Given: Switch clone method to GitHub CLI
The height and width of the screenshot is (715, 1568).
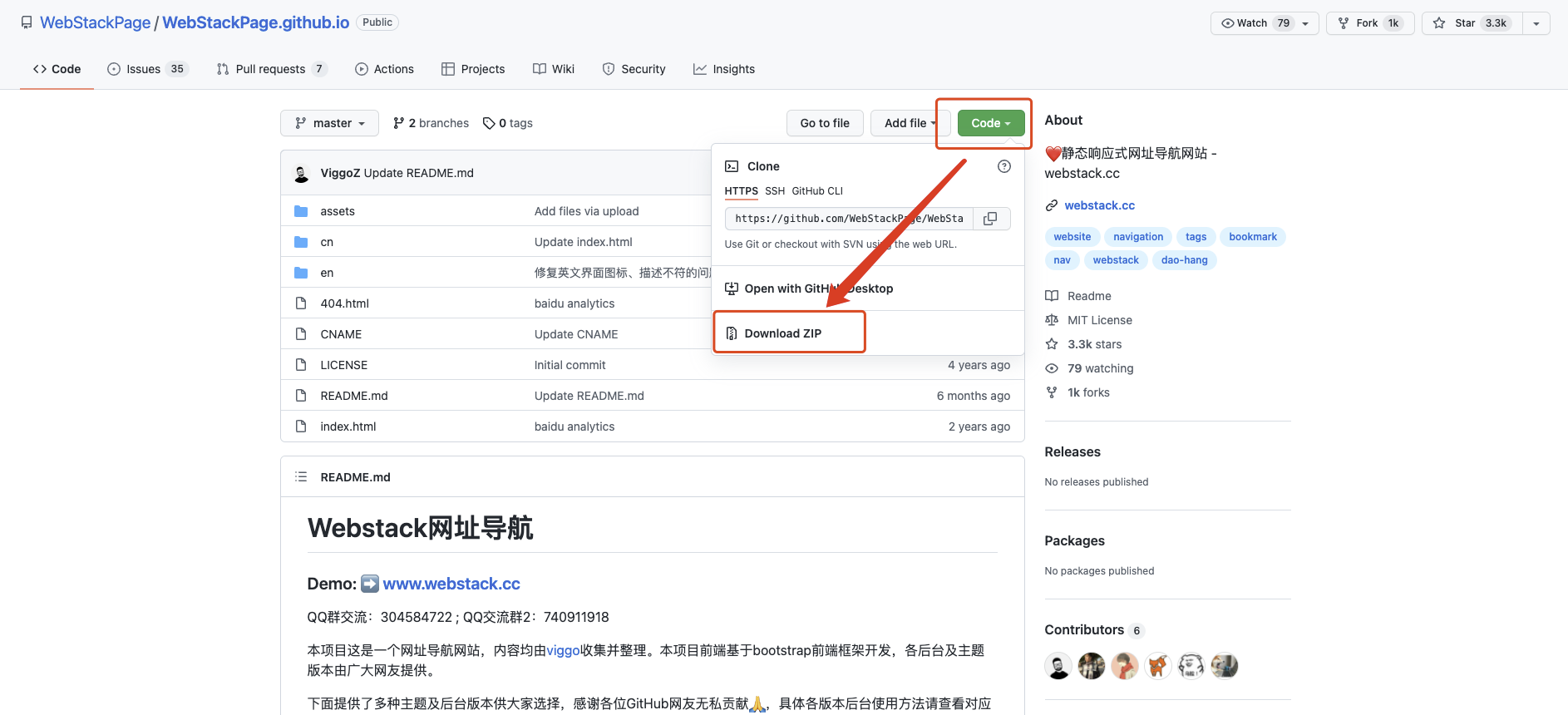Looking at the screenshot, I should [x=817, y=191].
